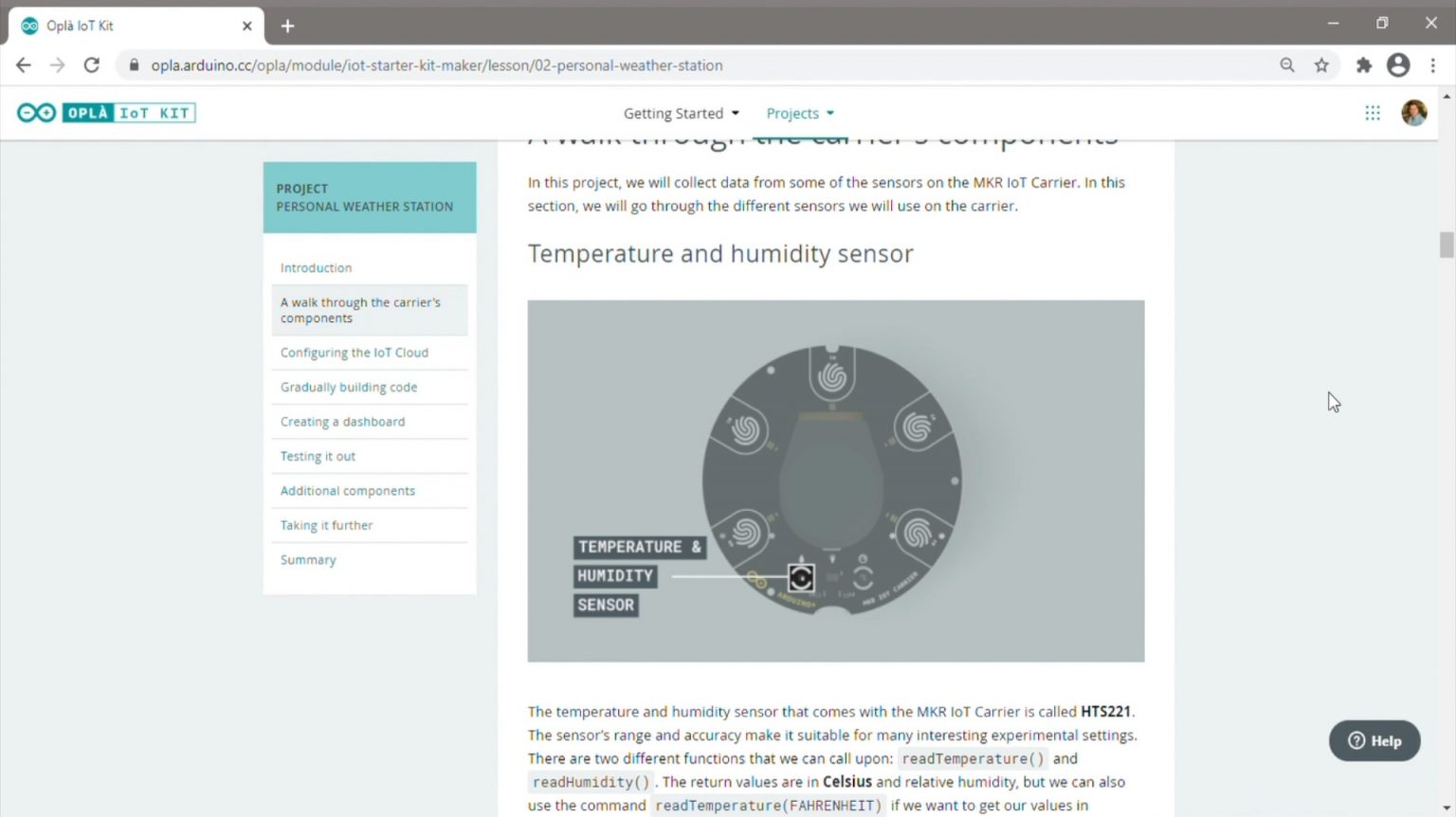Go to the Introduction lesson section

pyautogui.click(x=316, y=267)
